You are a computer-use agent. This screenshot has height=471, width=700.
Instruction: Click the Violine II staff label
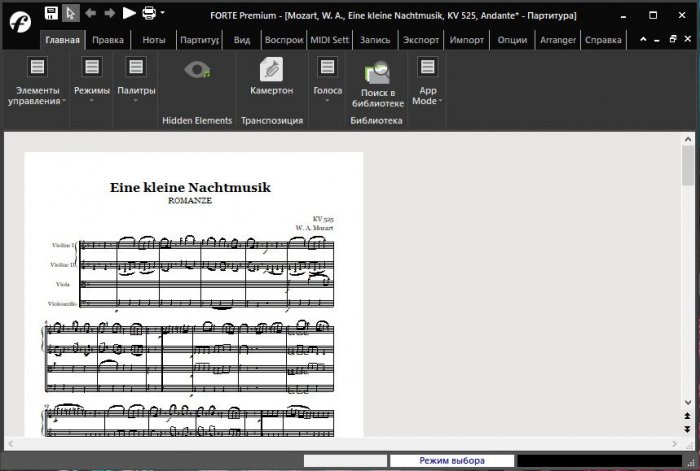(62, 264)
